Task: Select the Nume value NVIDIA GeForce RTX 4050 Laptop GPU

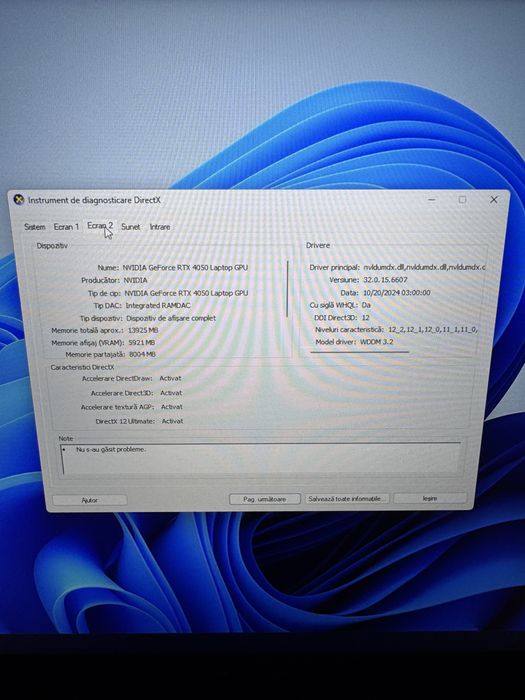Action: (185, 267)
